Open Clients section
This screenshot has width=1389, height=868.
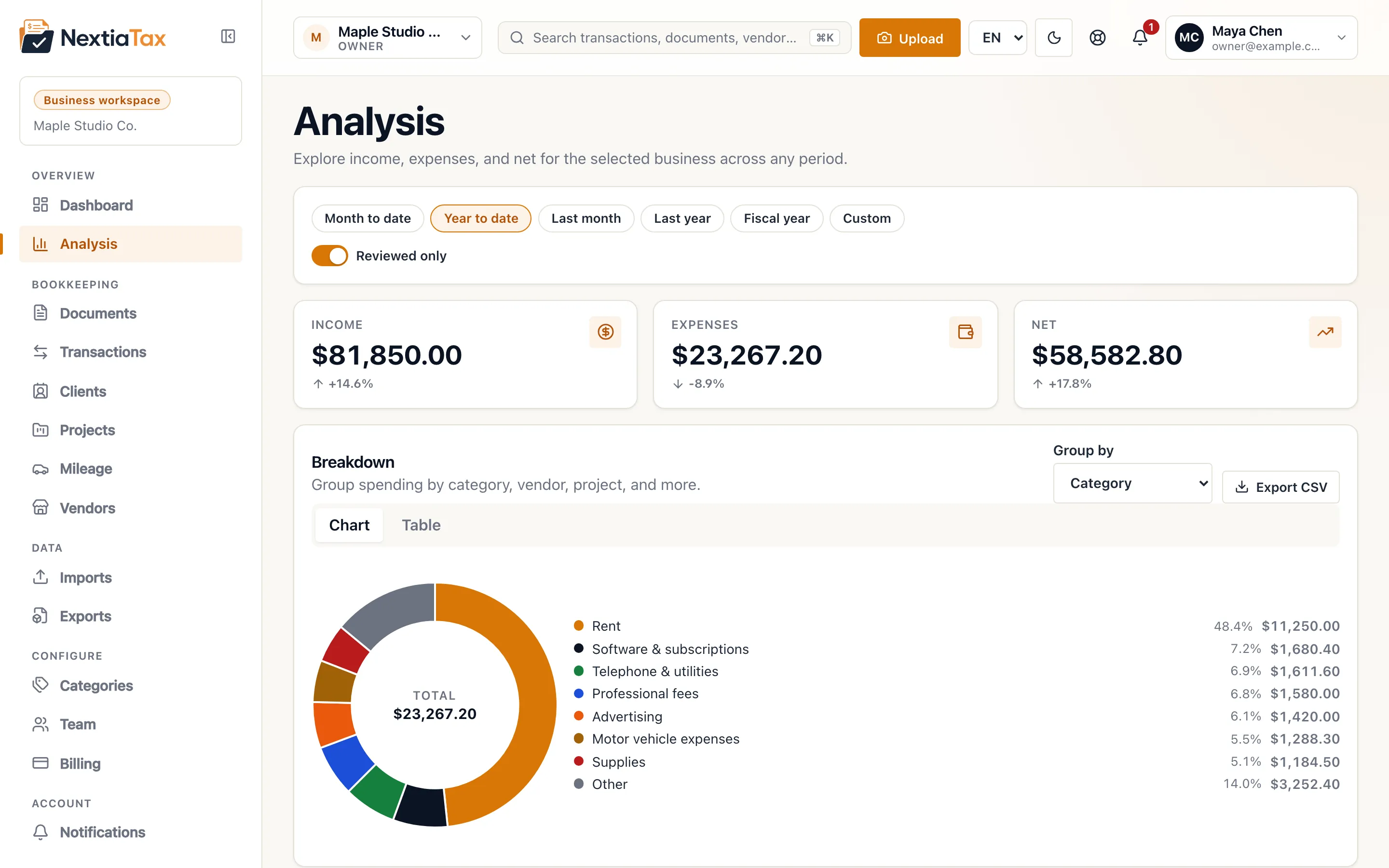pos(130,391)
